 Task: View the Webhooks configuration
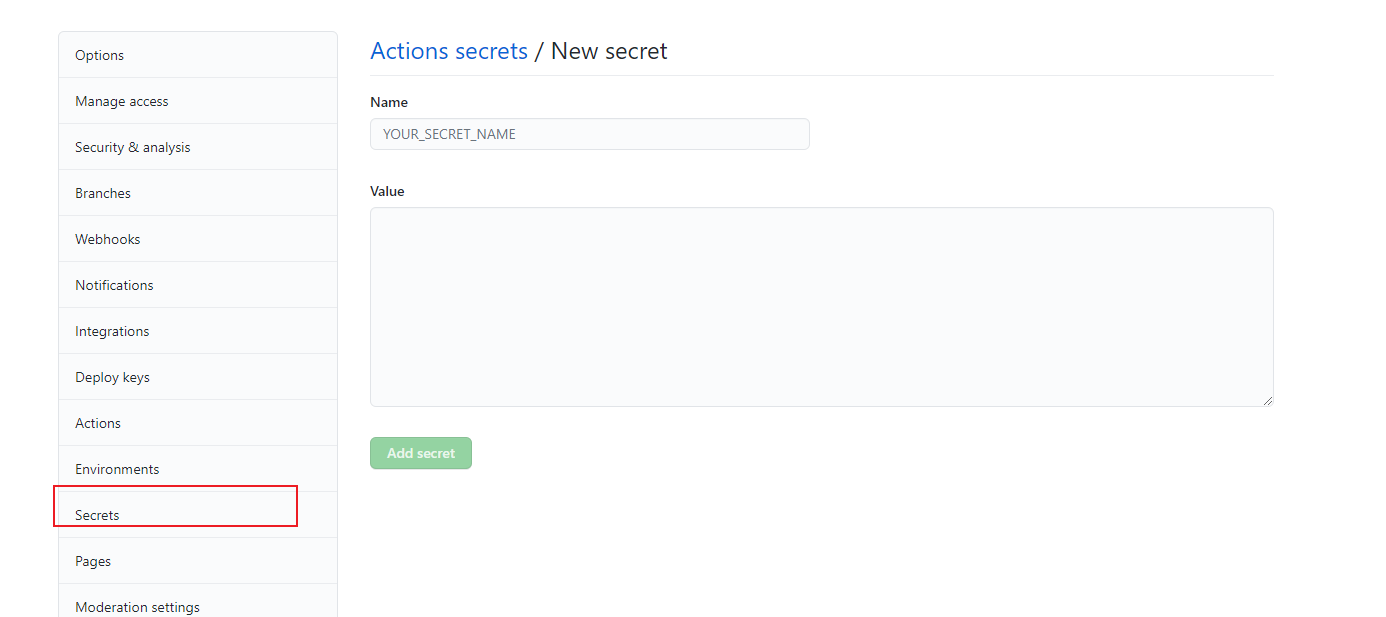(107, 238)
